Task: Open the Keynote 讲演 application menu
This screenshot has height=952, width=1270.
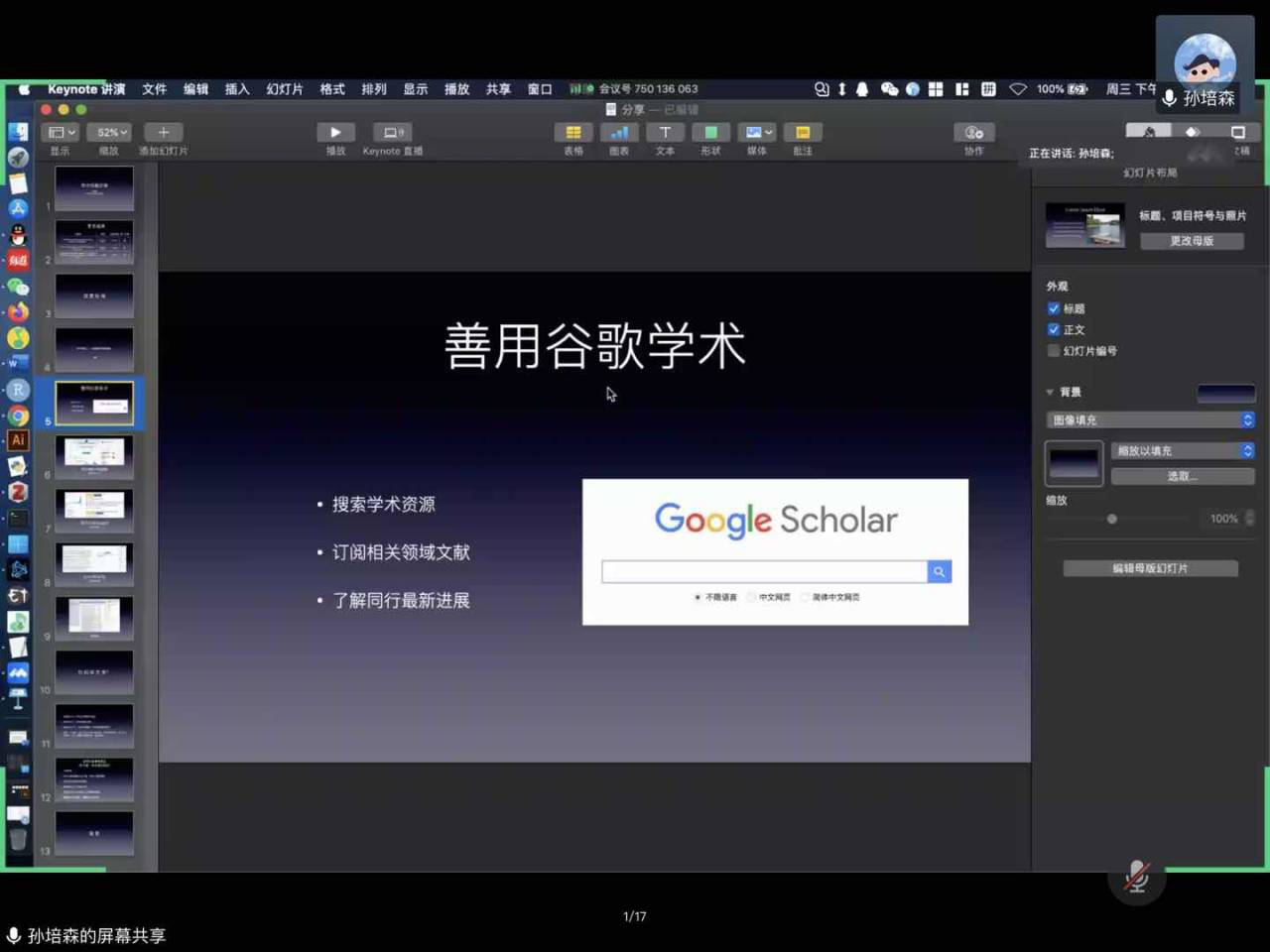Action: point(86,89)
